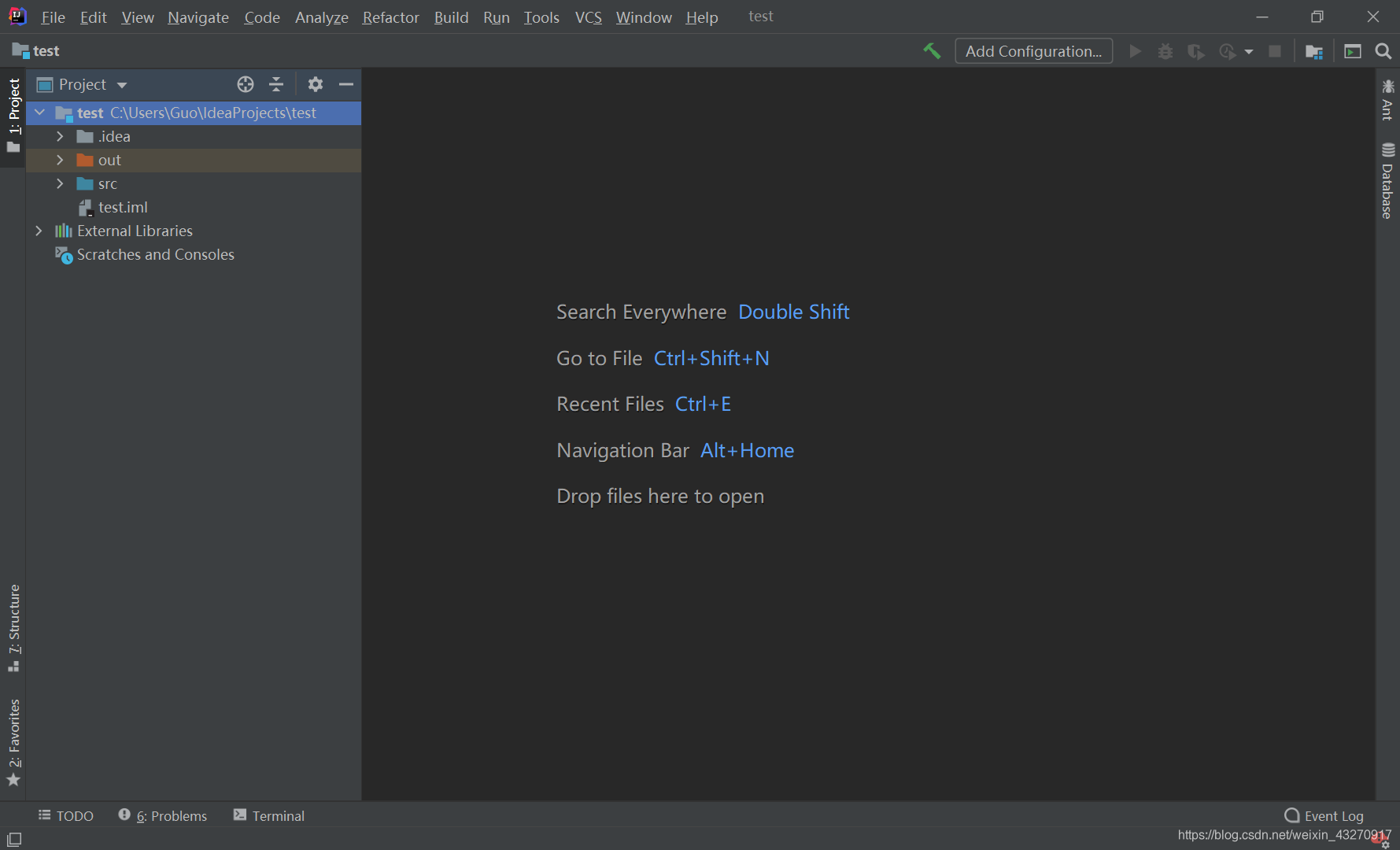This screenshot has width=1400, height=850.
Task: Expand the test project root node
Action: 40,113
